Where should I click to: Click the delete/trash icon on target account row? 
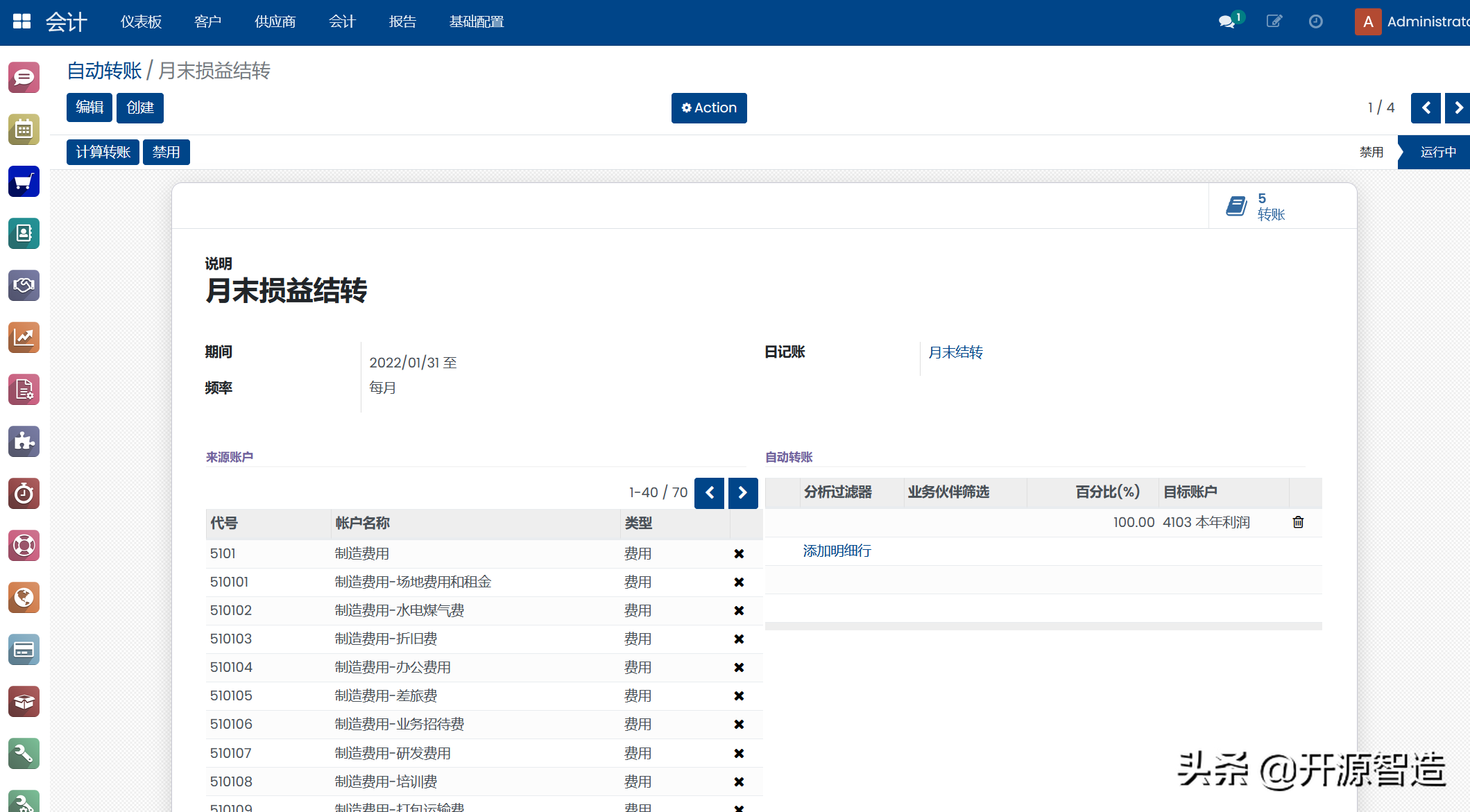click(x=1298, y=522)
